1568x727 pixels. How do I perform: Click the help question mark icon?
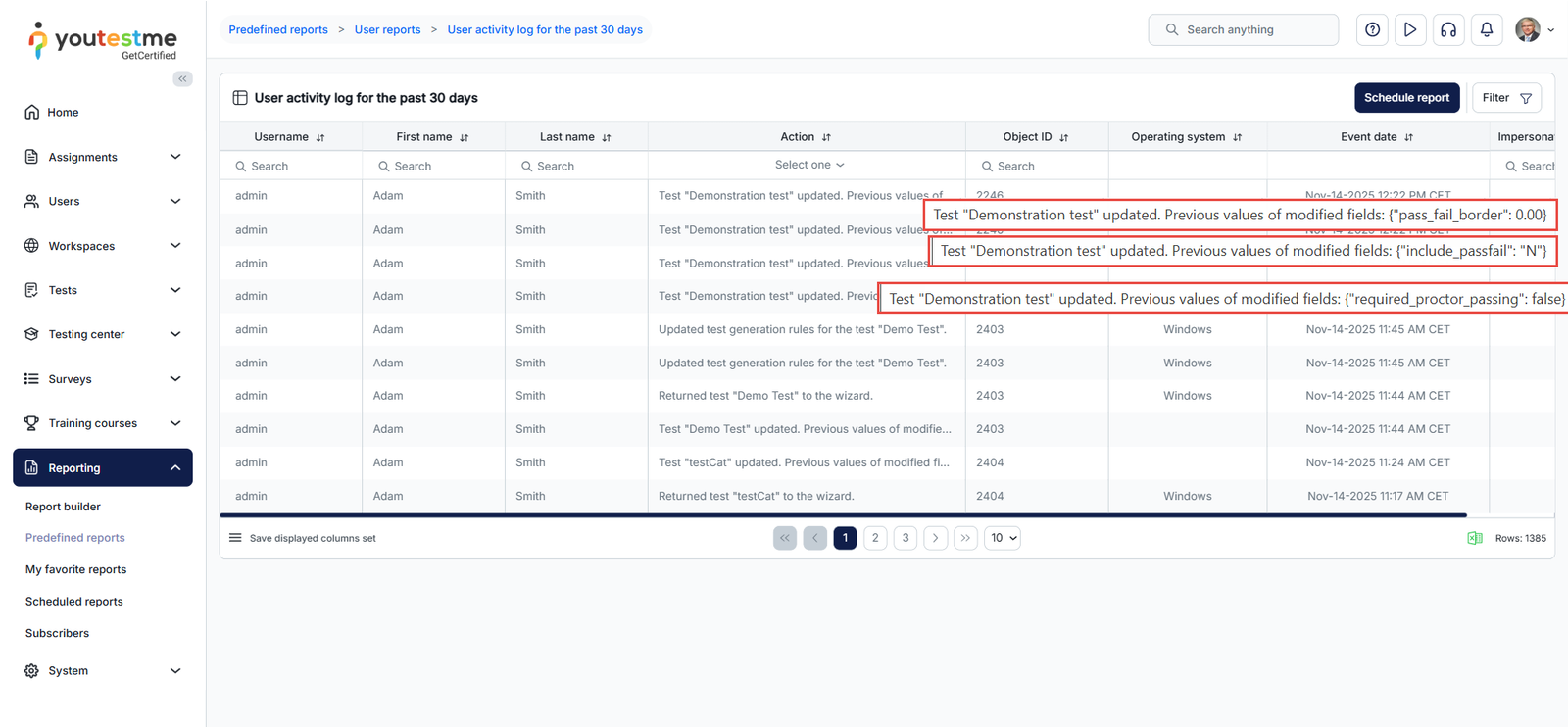(1372, 30)
